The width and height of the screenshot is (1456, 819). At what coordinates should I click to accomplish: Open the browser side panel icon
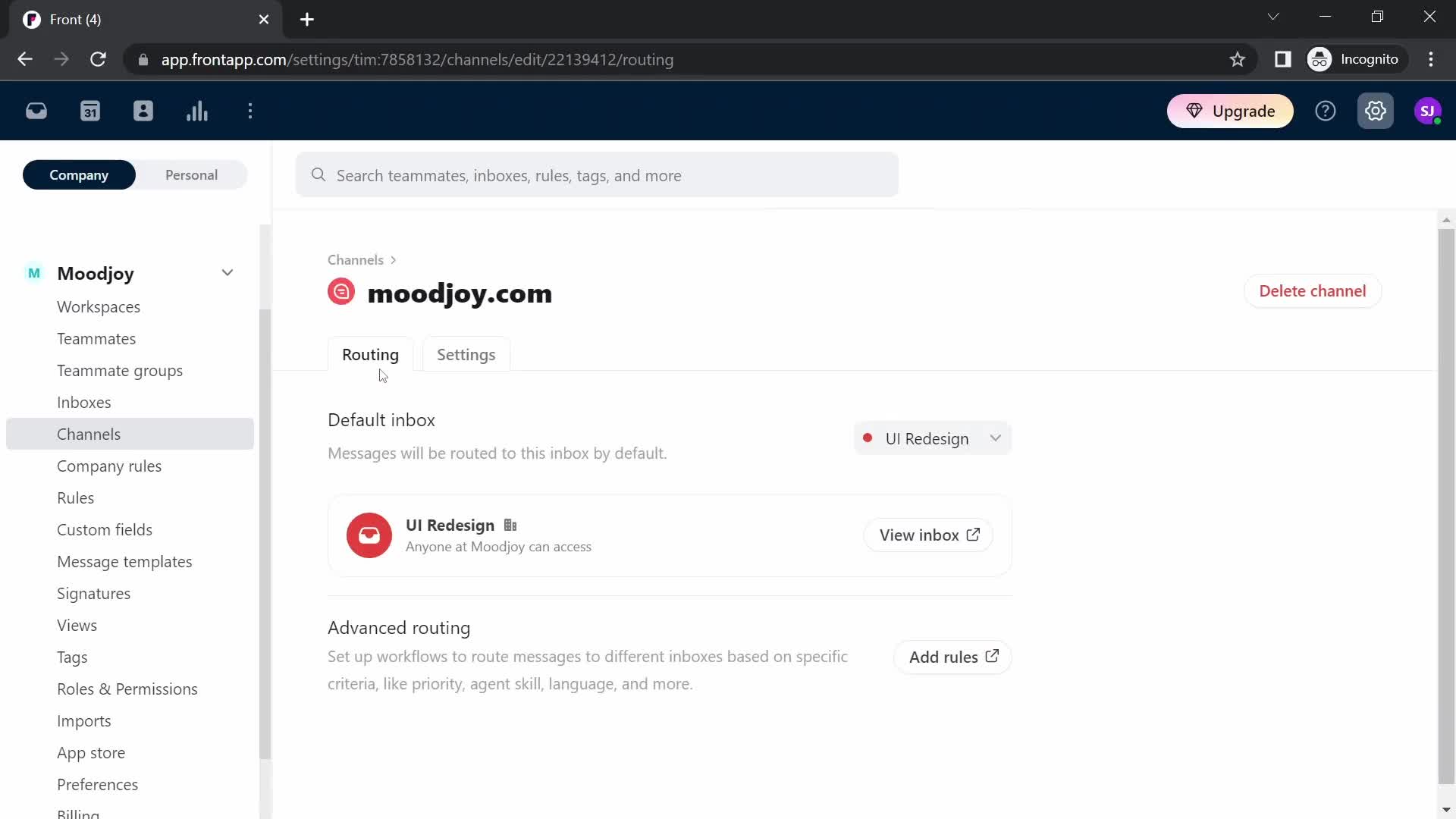(x=1282, y=59)
